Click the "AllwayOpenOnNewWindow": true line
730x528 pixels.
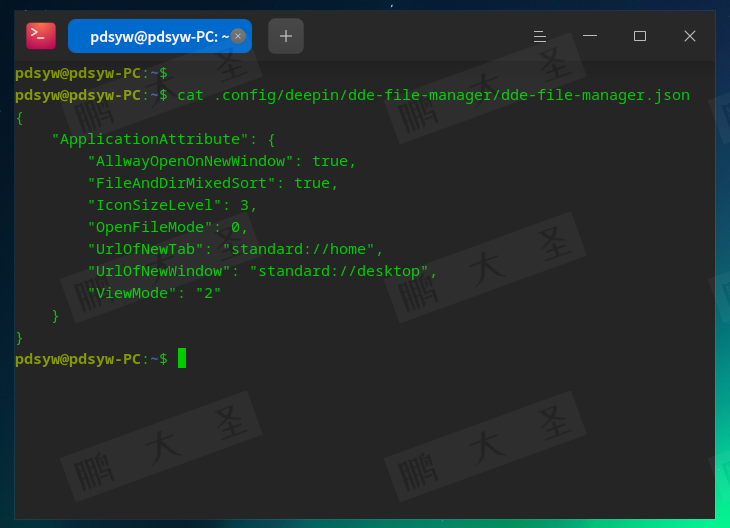(222, 161)
